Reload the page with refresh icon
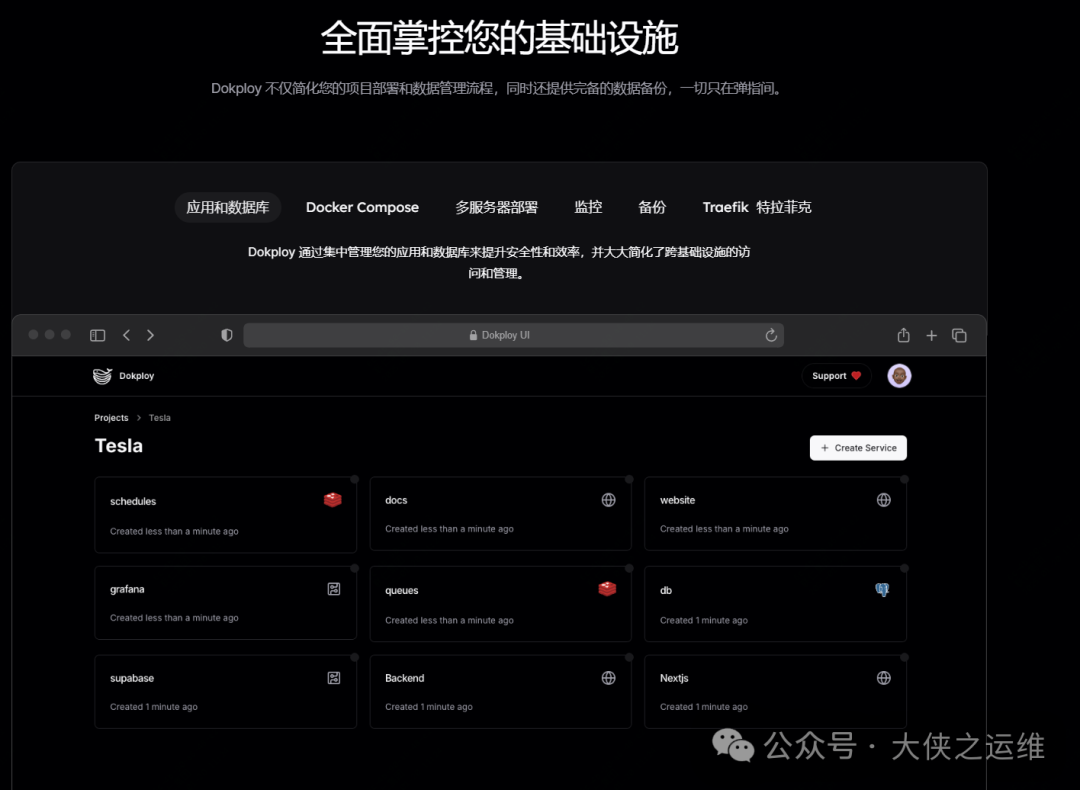Screen dimensions: 1080x790 click(771, 335)
